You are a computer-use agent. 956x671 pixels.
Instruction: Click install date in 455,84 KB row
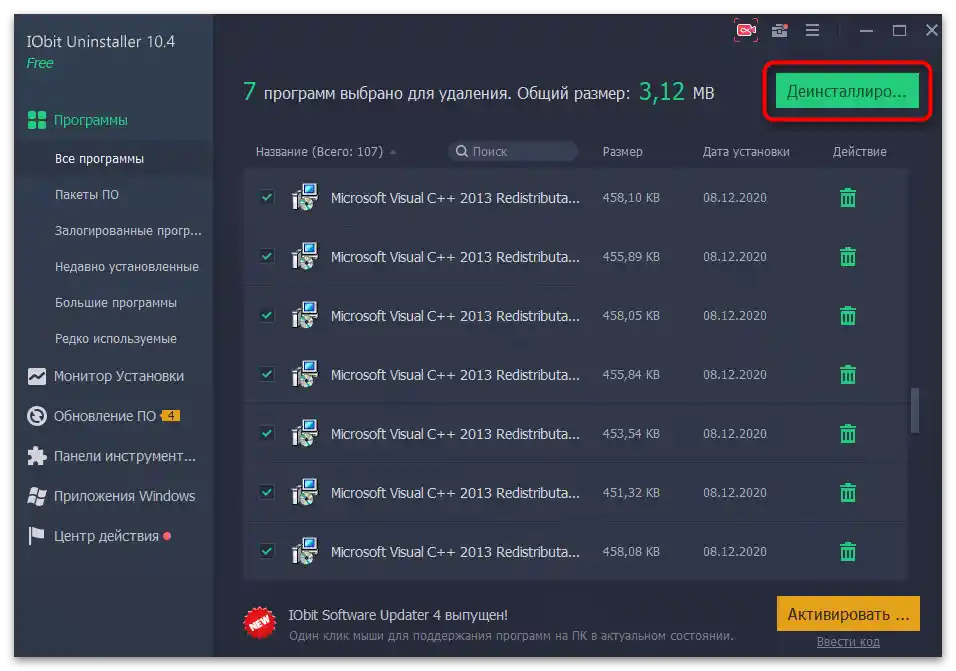tap(735, 375)
